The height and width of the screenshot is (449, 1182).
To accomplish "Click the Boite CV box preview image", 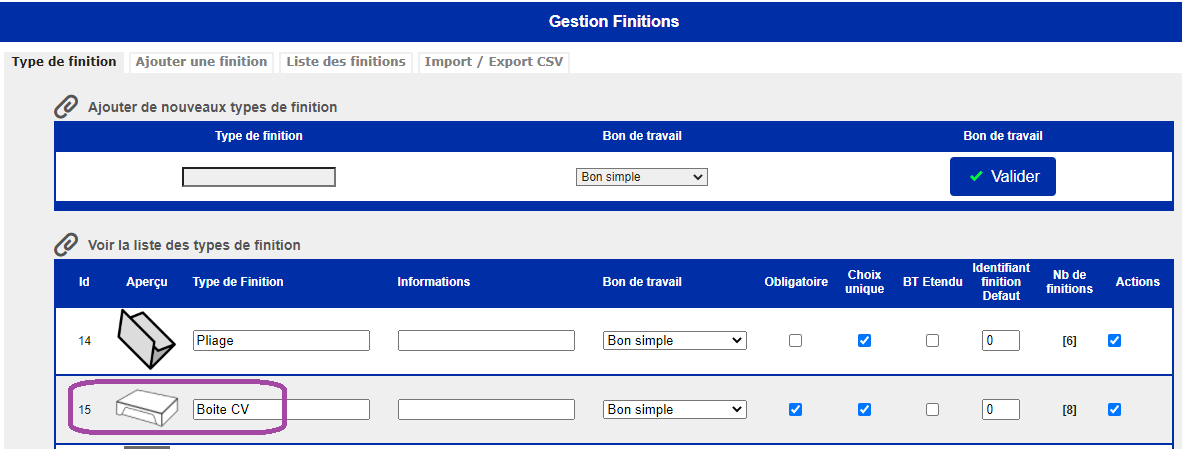I will coord(146,409).
